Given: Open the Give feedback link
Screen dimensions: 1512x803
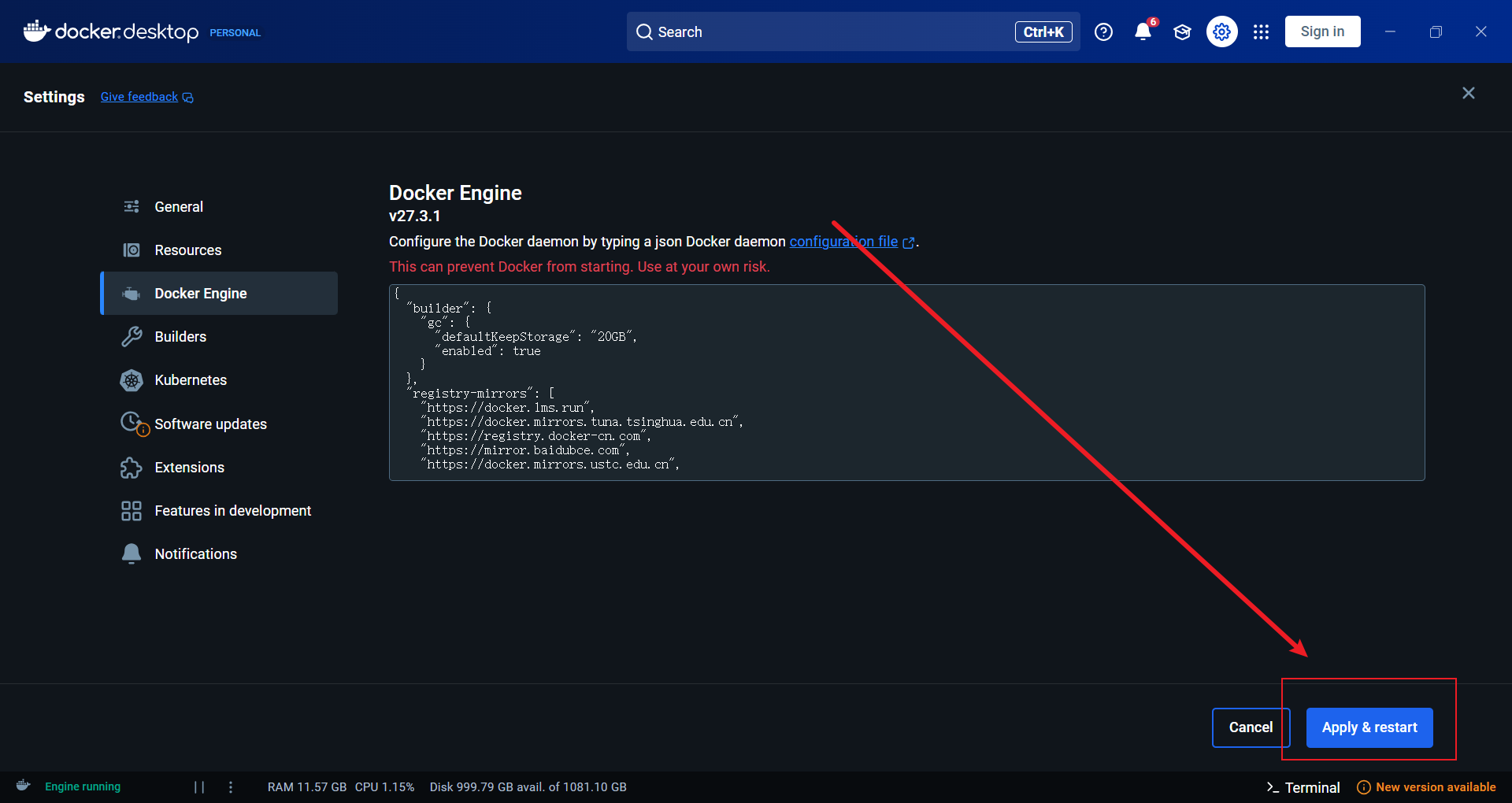Looking at the screenshot, I should point(139,97).
